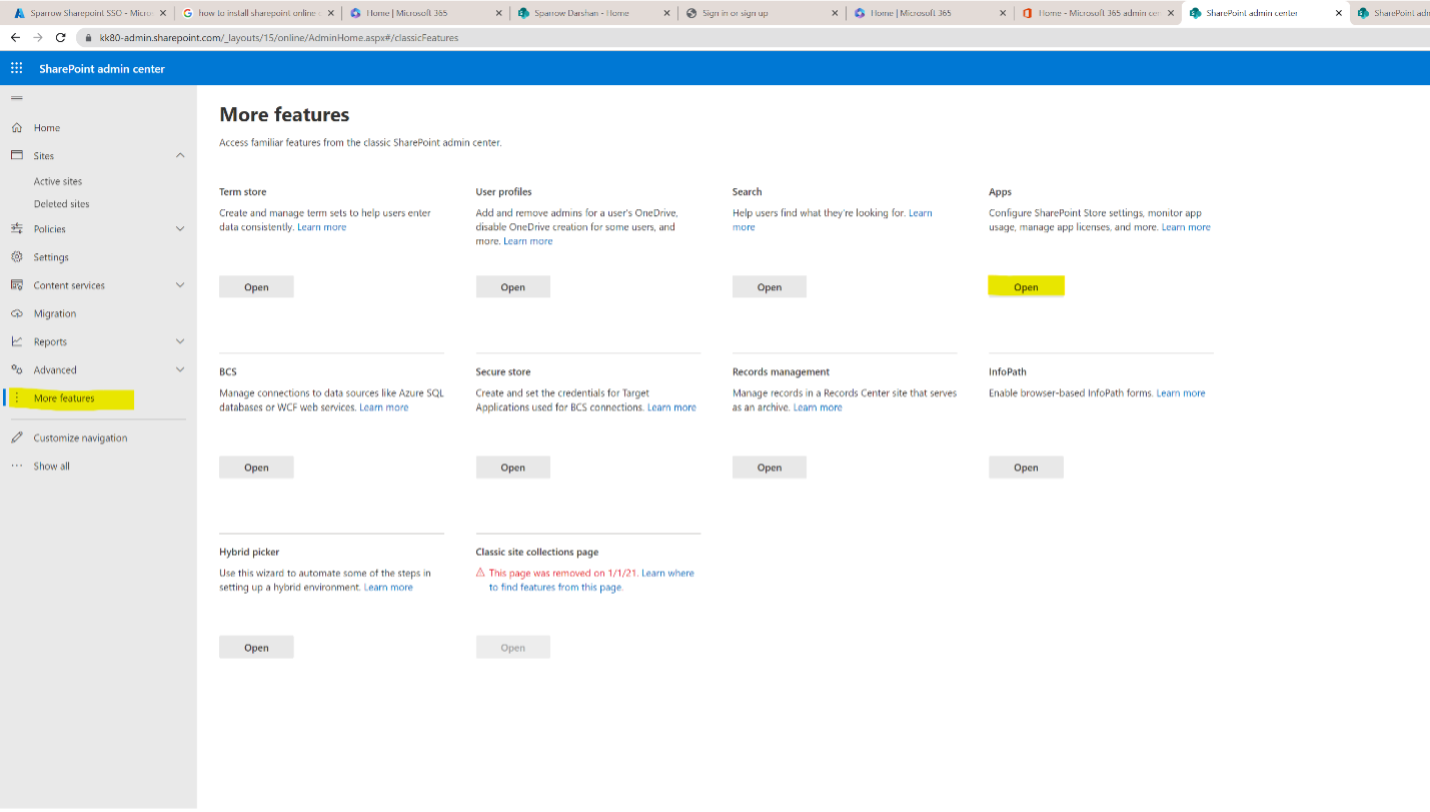Collapse the Sites section in sidebar
This screenshot has height=812, width=1430.
tap(180, 155)
